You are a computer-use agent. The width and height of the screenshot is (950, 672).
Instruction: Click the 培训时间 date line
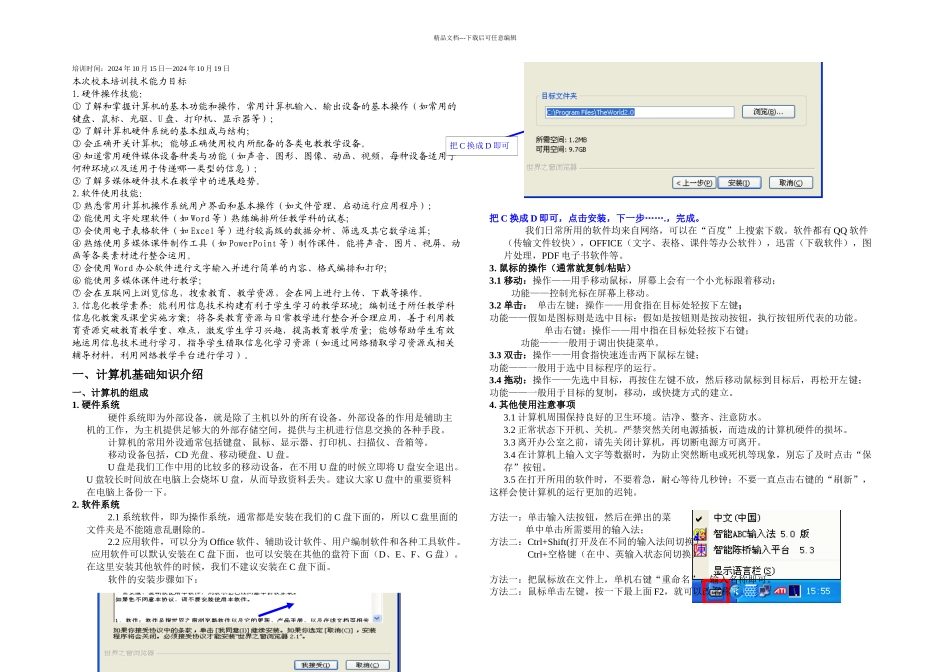click(151, 68)
